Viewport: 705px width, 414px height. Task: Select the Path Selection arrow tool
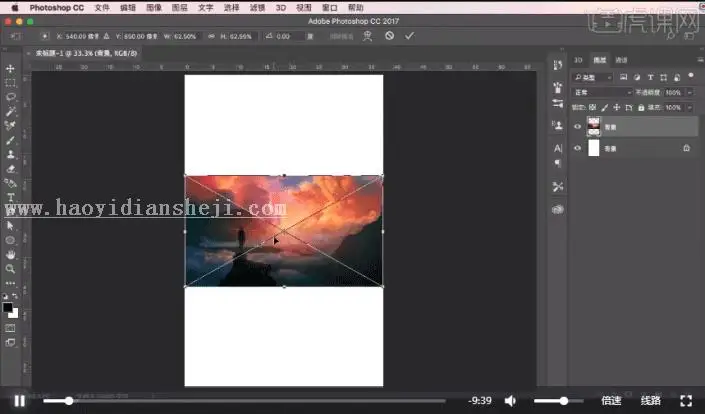click(x=10, y=226)
